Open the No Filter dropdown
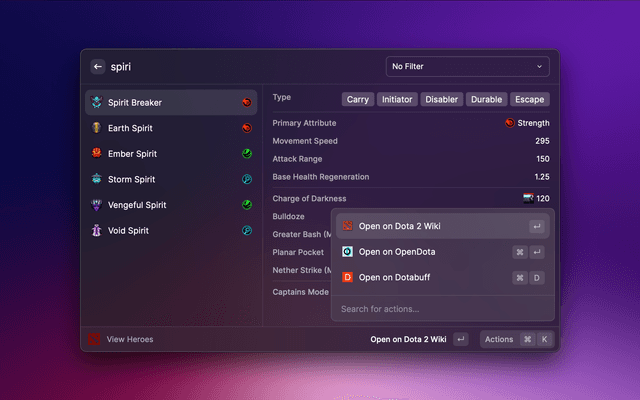640x400 pixels. click(467, 67)
